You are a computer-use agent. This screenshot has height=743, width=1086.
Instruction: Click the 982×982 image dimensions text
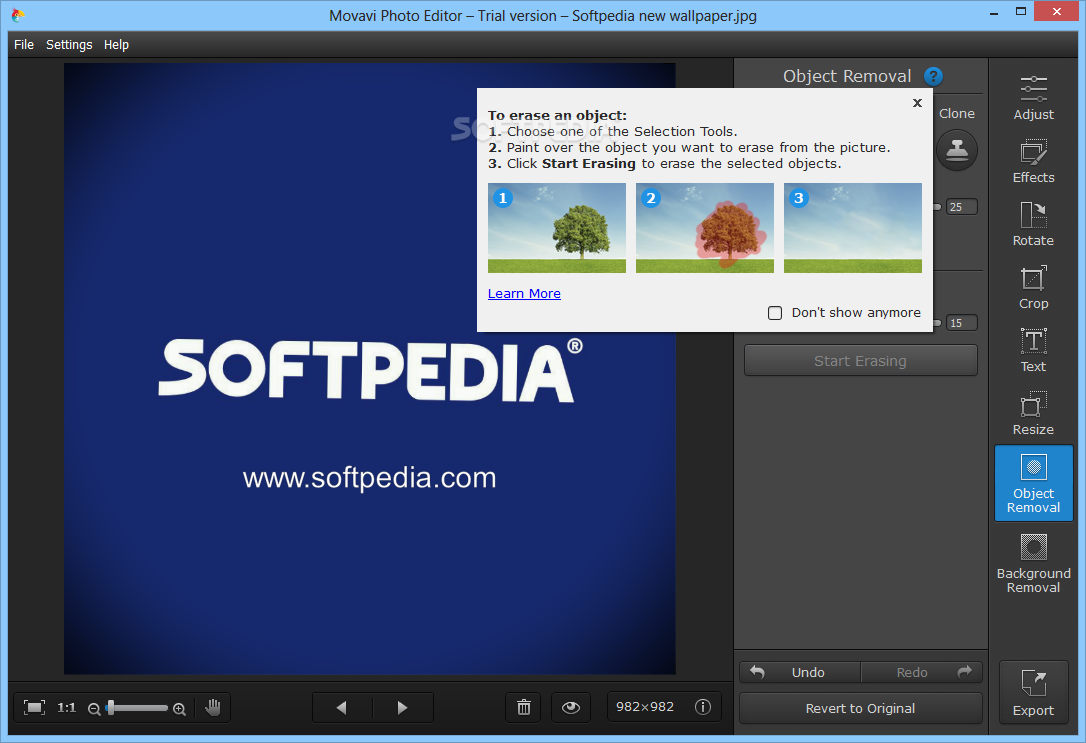[x=645, y=706]
